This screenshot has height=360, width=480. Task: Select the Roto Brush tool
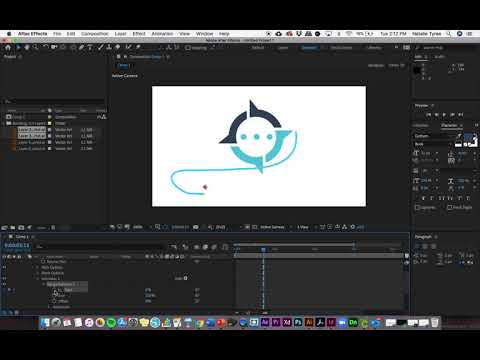(129, 48)
